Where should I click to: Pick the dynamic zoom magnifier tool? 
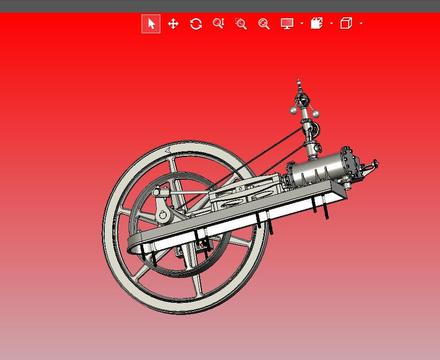[218, 23]
